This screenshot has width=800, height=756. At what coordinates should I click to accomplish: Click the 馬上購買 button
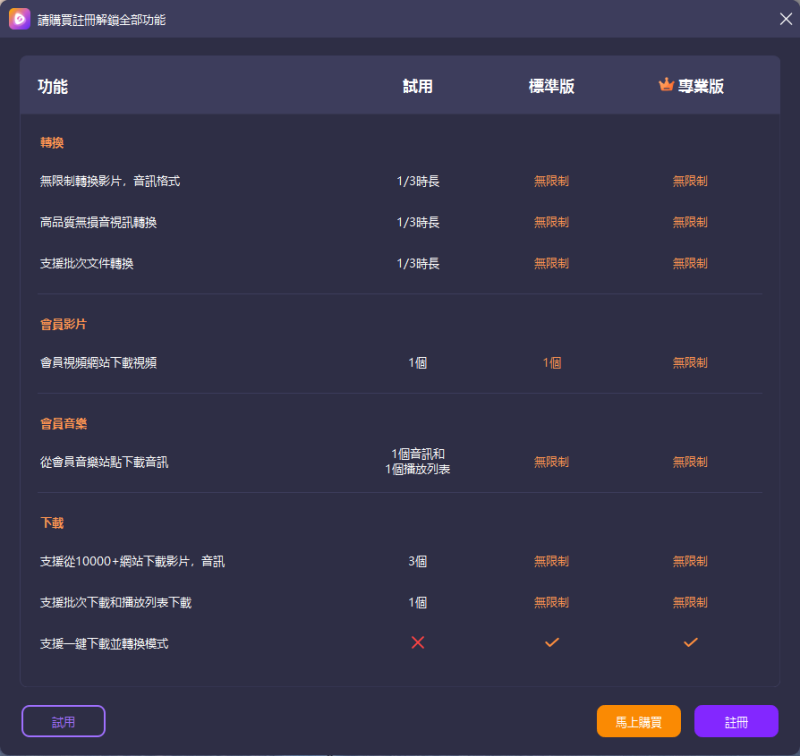(x=639, y=721)
